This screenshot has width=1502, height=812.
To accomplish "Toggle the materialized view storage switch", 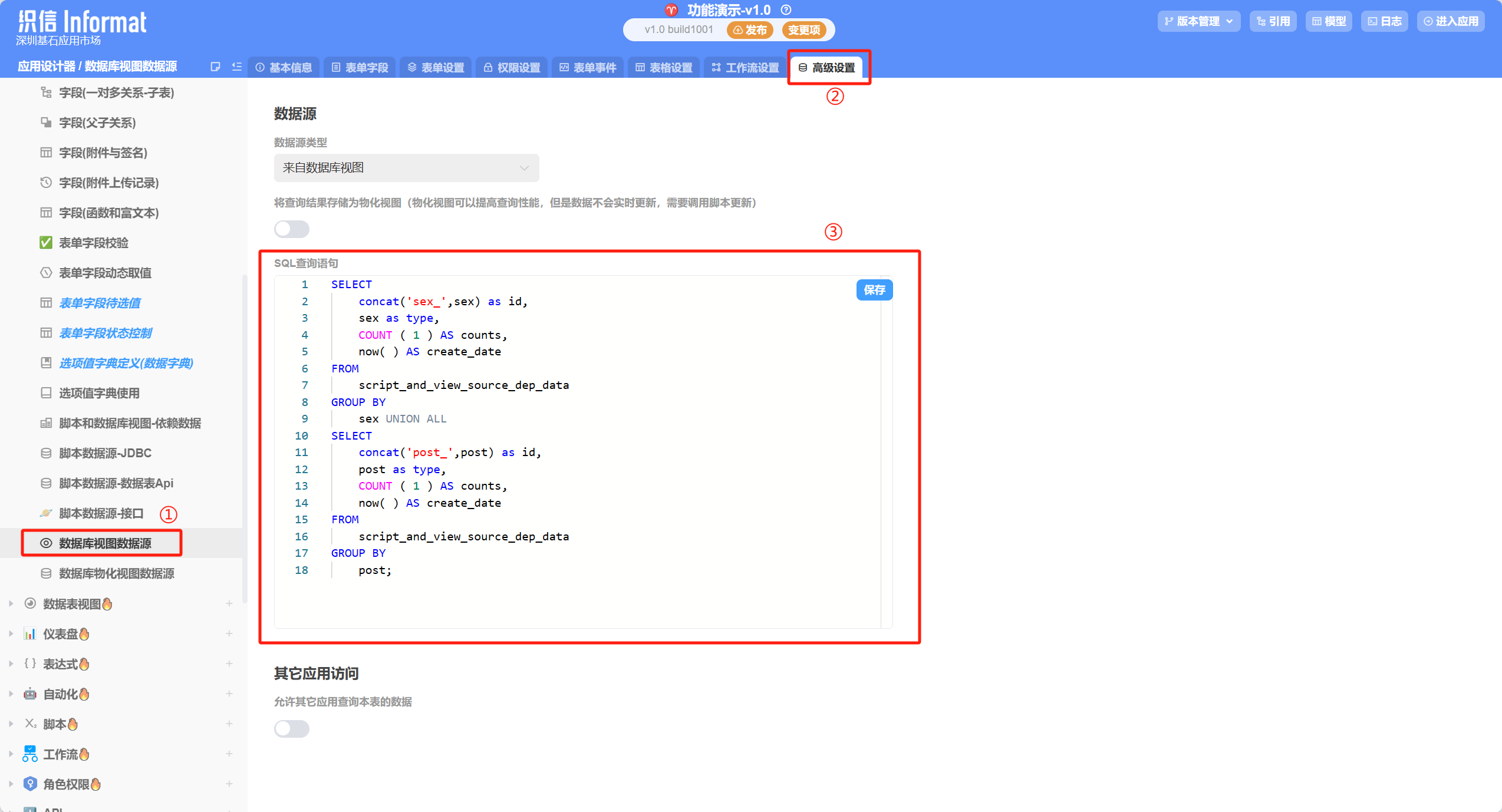I will [292, 229].
